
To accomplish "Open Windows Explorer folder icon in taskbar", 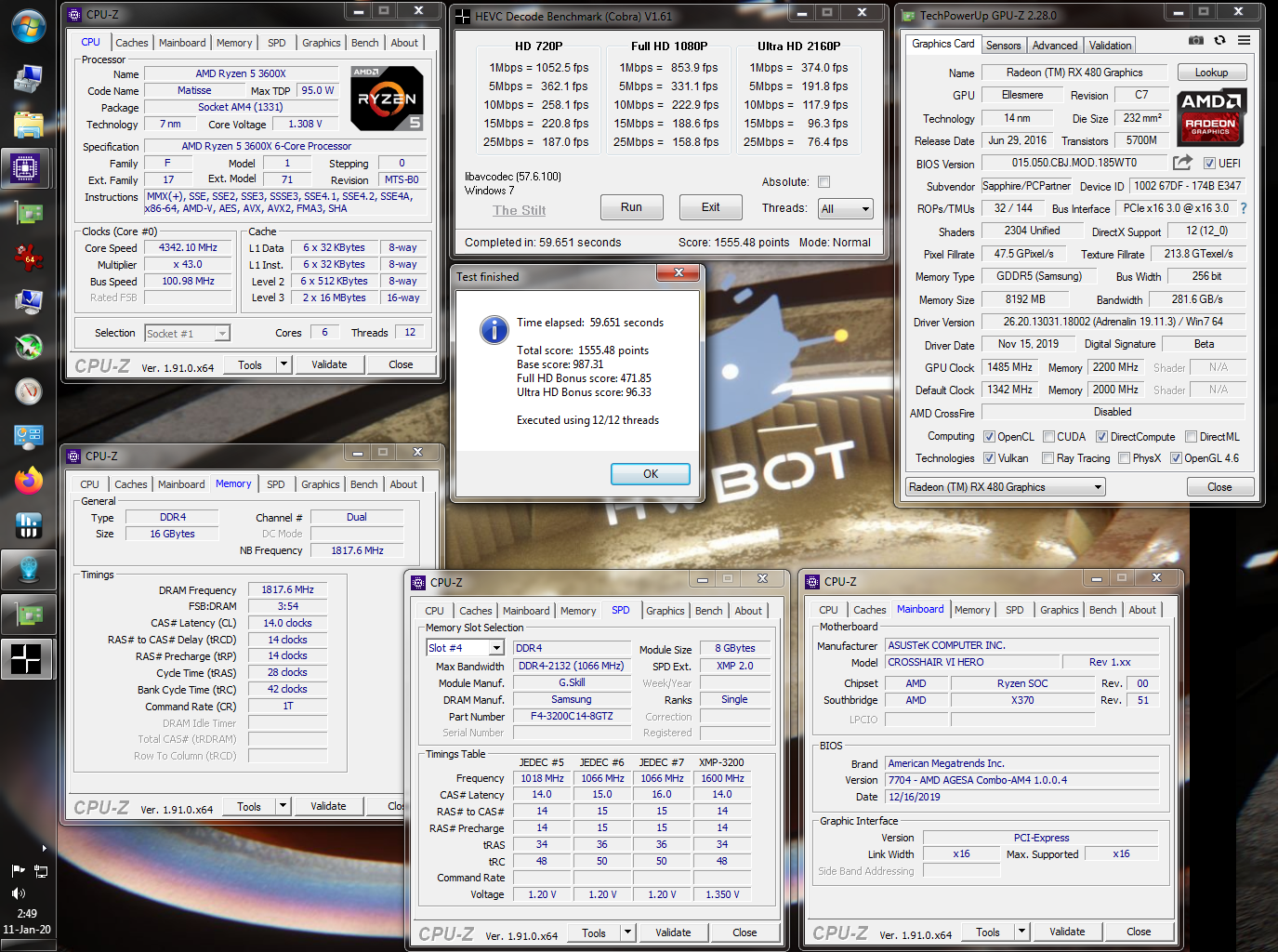I will [28, 124].
